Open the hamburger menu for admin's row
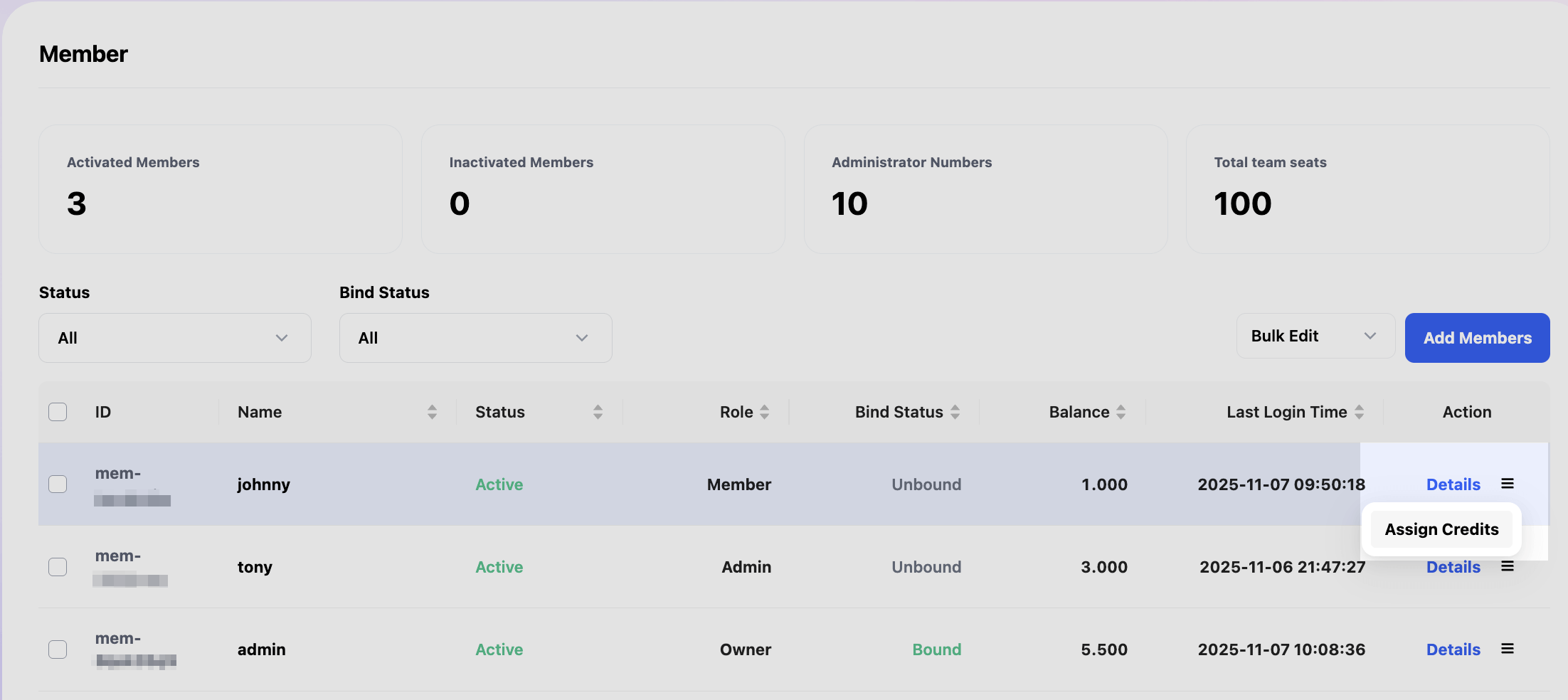The image size is (1568, 700). coord(1507,649)
